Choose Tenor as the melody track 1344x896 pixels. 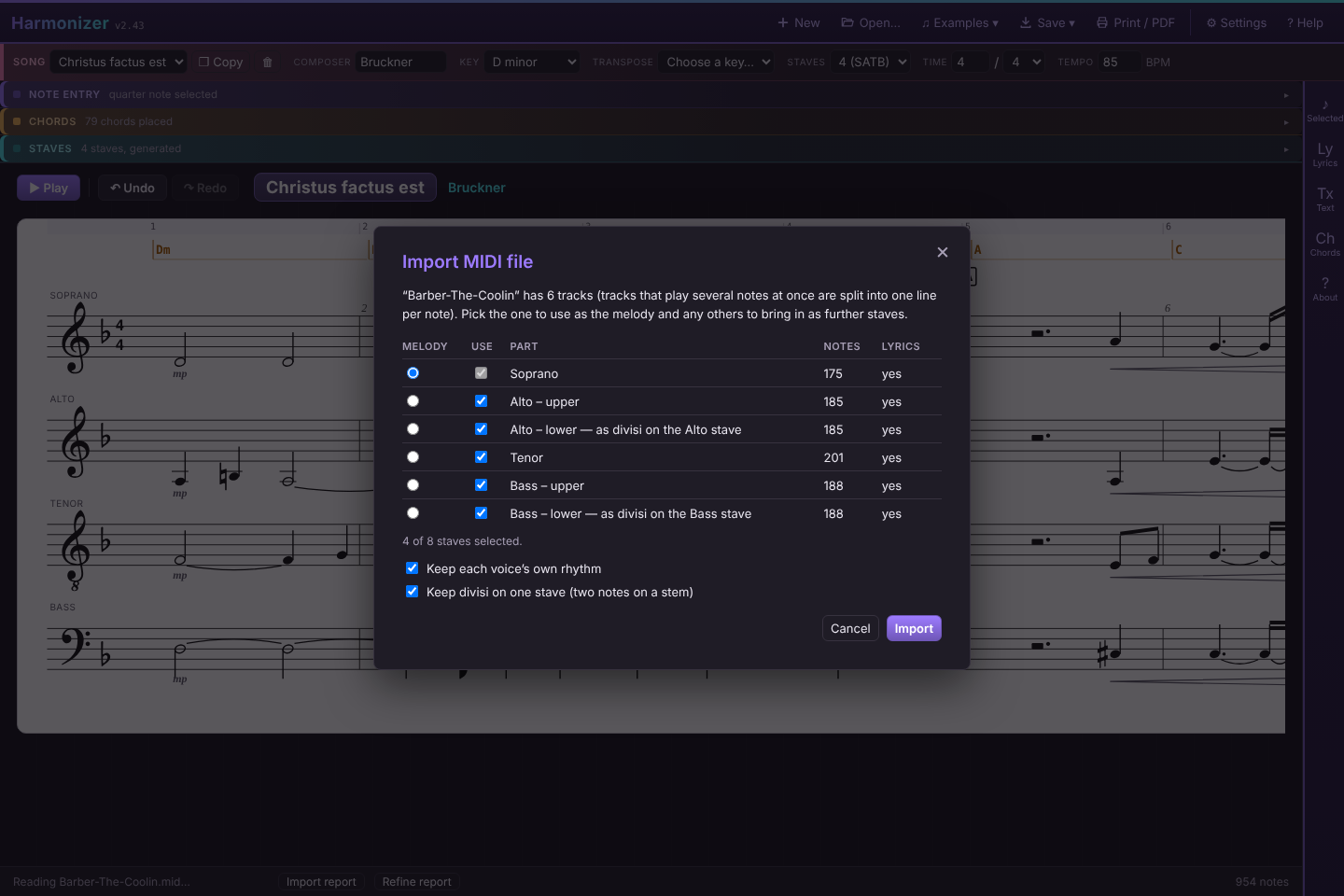coord(413,457)
